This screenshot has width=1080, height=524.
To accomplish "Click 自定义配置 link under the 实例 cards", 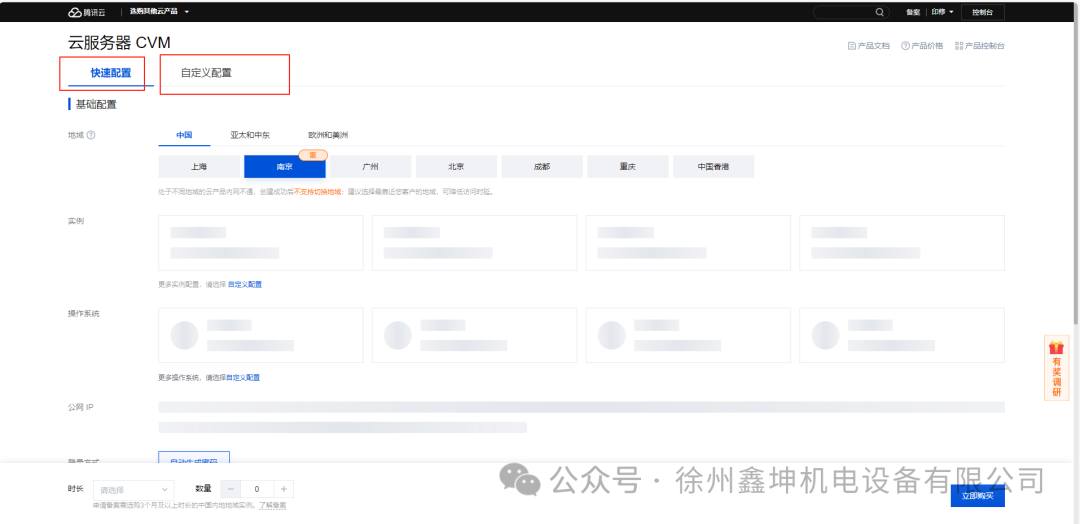I will (245, 284).
